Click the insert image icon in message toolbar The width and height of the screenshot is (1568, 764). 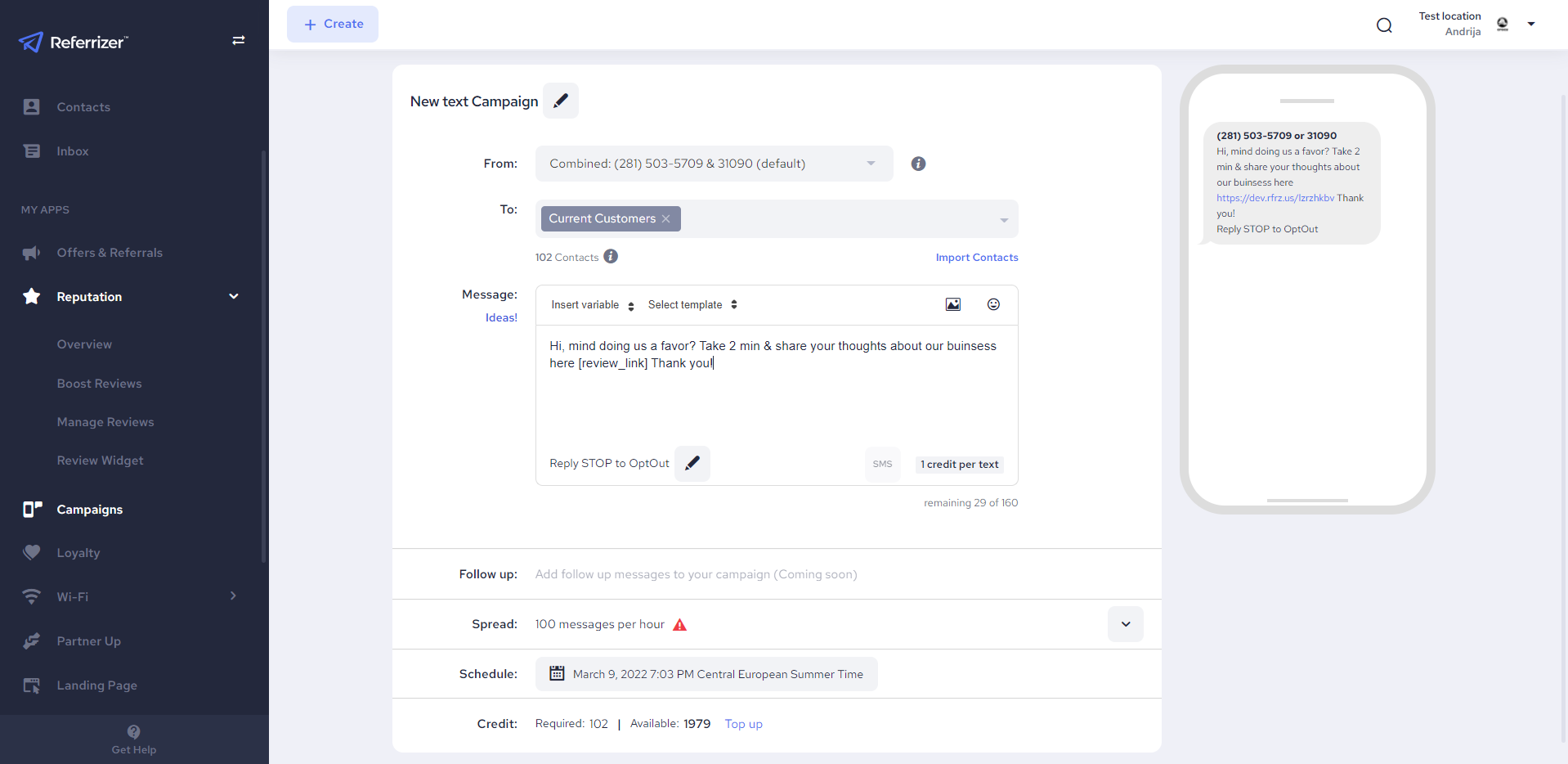952,304
